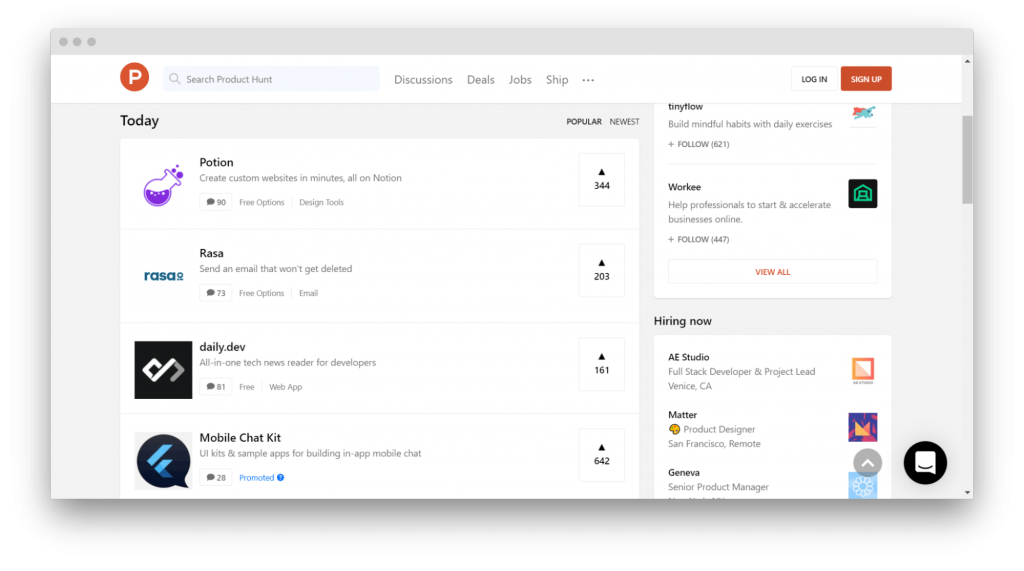Click Potion's description text
The image size is (1024, 571).
[x=300, y=178]
